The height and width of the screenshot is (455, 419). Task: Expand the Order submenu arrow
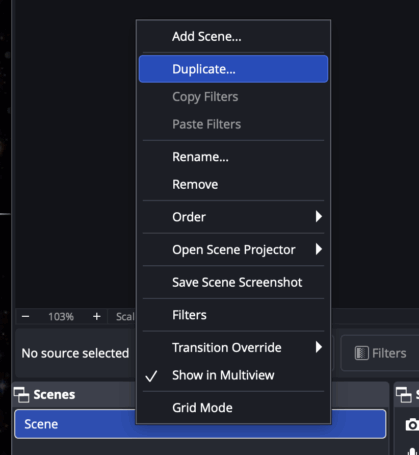click(x=319, y=217)
